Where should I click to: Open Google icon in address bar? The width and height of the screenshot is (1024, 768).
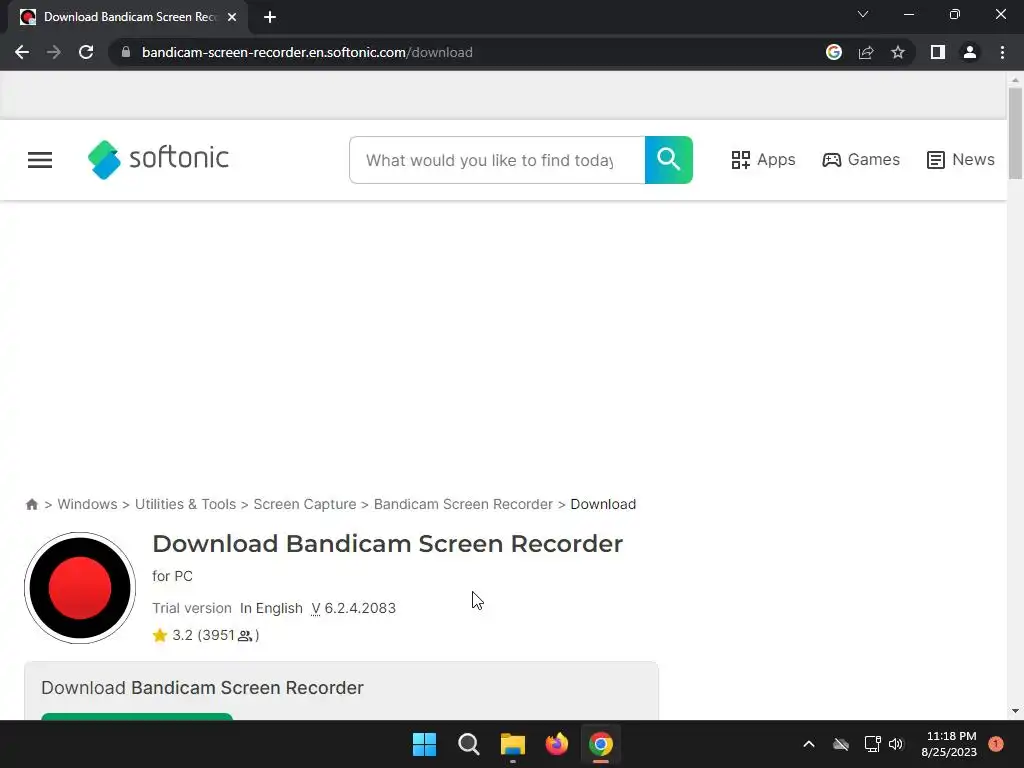[833, 52]
